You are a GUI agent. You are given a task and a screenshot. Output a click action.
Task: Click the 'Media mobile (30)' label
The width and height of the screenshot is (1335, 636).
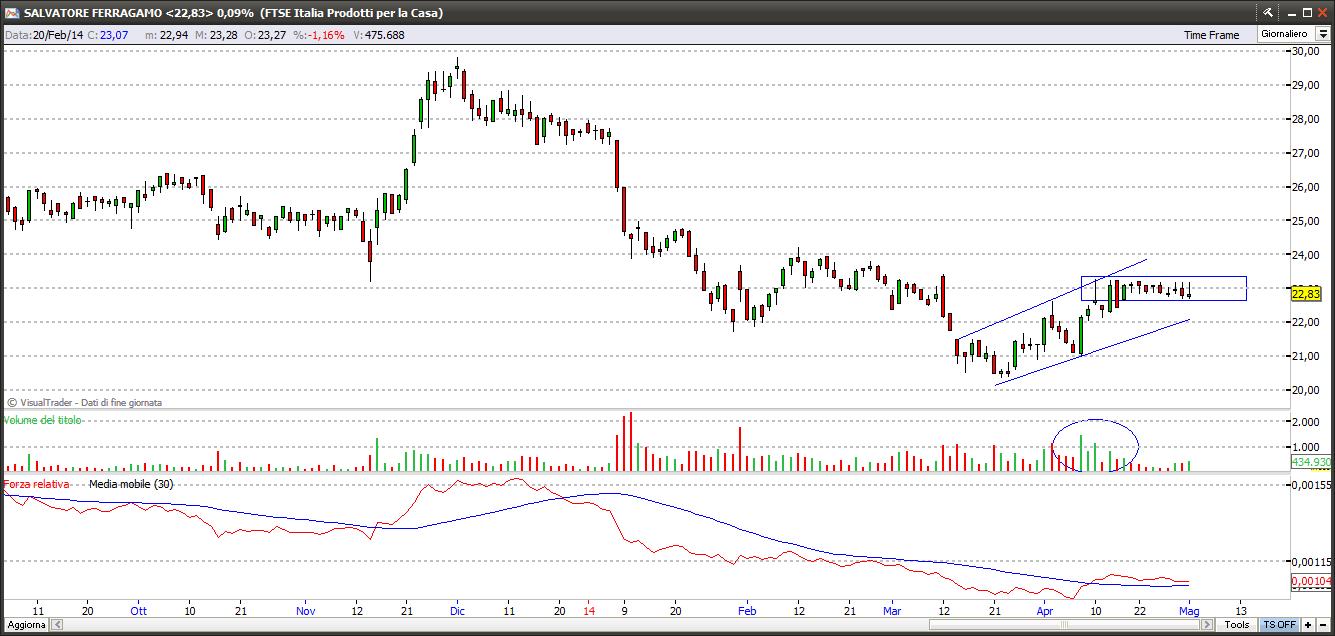(x=131, y=484)
